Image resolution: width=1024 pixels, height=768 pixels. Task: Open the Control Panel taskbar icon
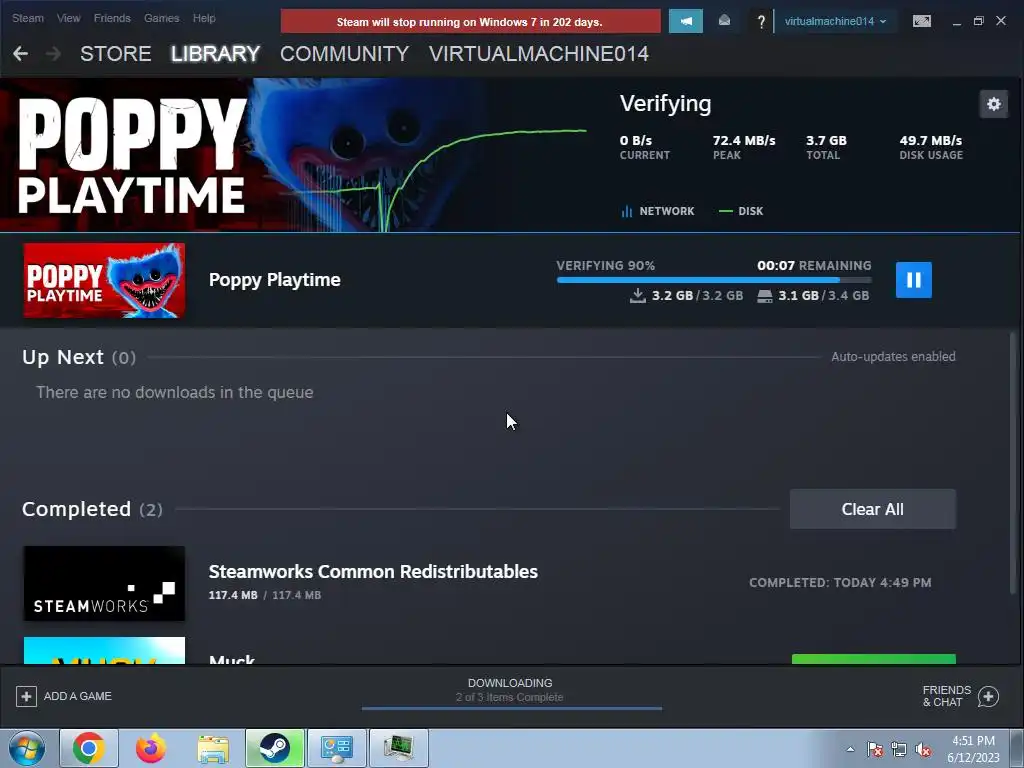click(337, 748)
